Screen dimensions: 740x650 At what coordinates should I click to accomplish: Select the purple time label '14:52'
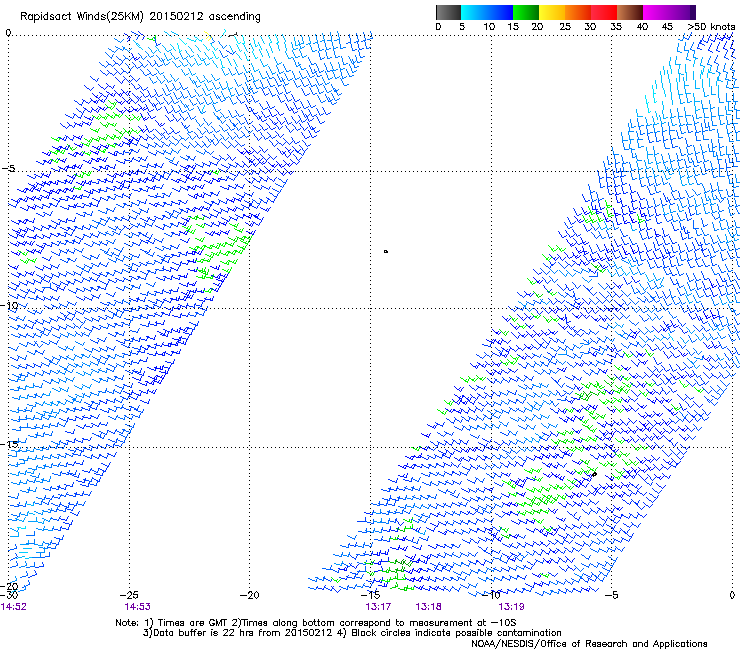click(14, 607)
